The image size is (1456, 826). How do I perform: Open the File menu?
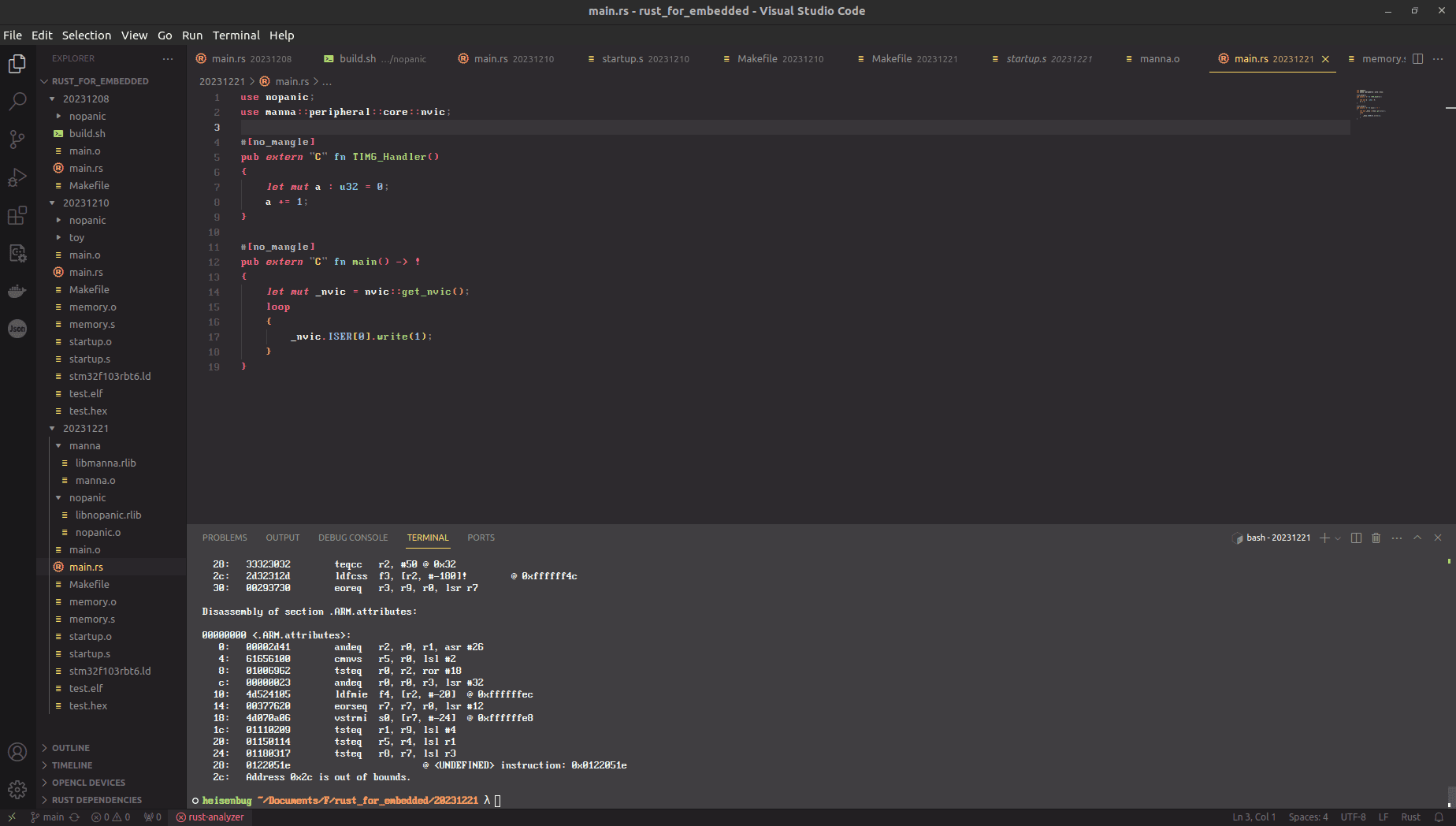pyautogui.click(x=13, y=35)
